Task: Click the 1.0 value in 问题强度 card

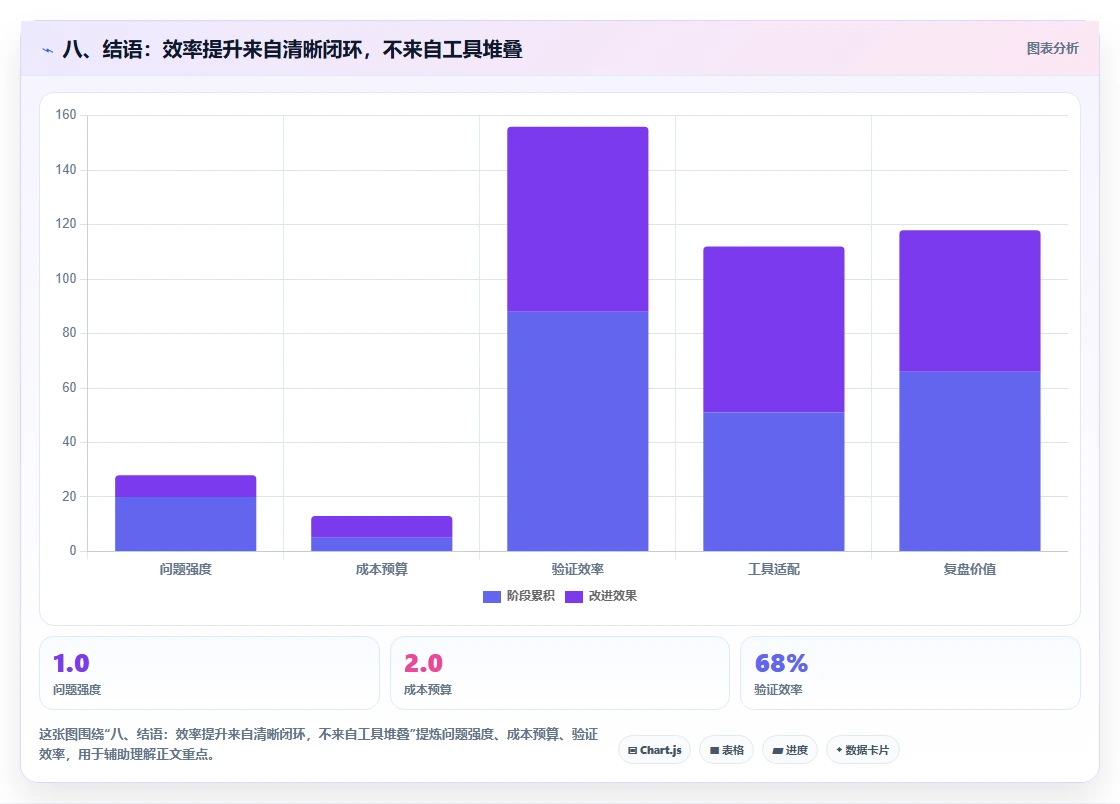Action: [71, 663]
